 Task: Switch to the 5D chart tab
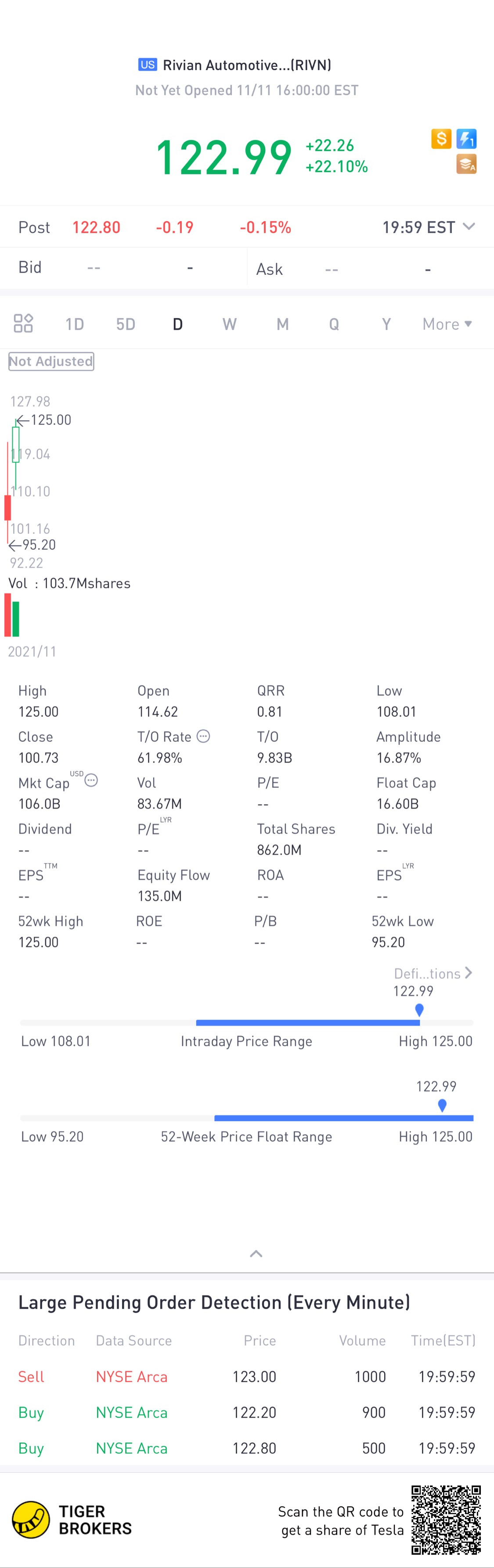tap(126, 324)
